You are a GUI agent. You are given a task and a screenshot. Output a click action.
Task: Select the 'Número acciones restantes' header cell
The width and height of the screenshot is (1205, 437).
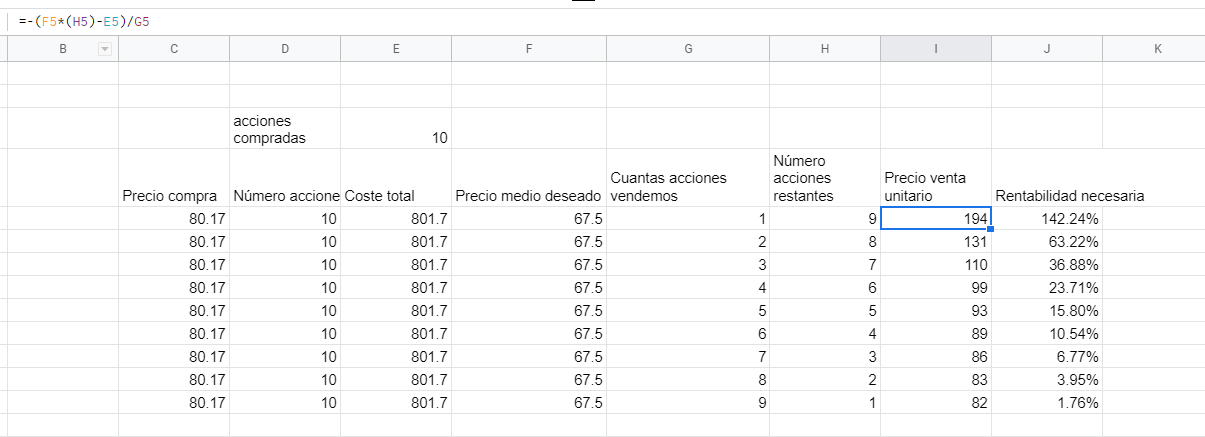point(824,178)
